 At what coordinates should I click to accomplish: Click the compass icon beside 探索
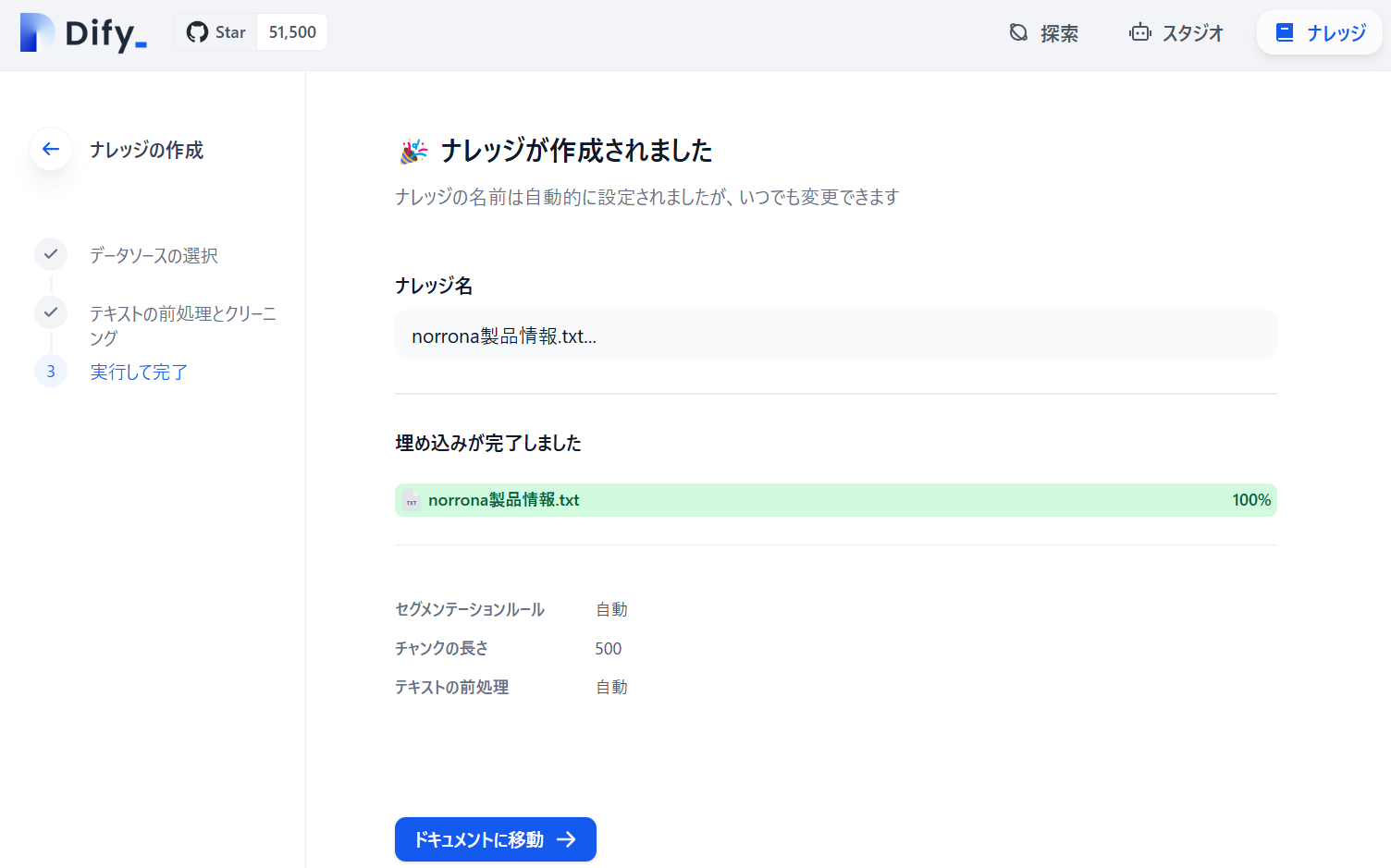(x=1018, y=33)
